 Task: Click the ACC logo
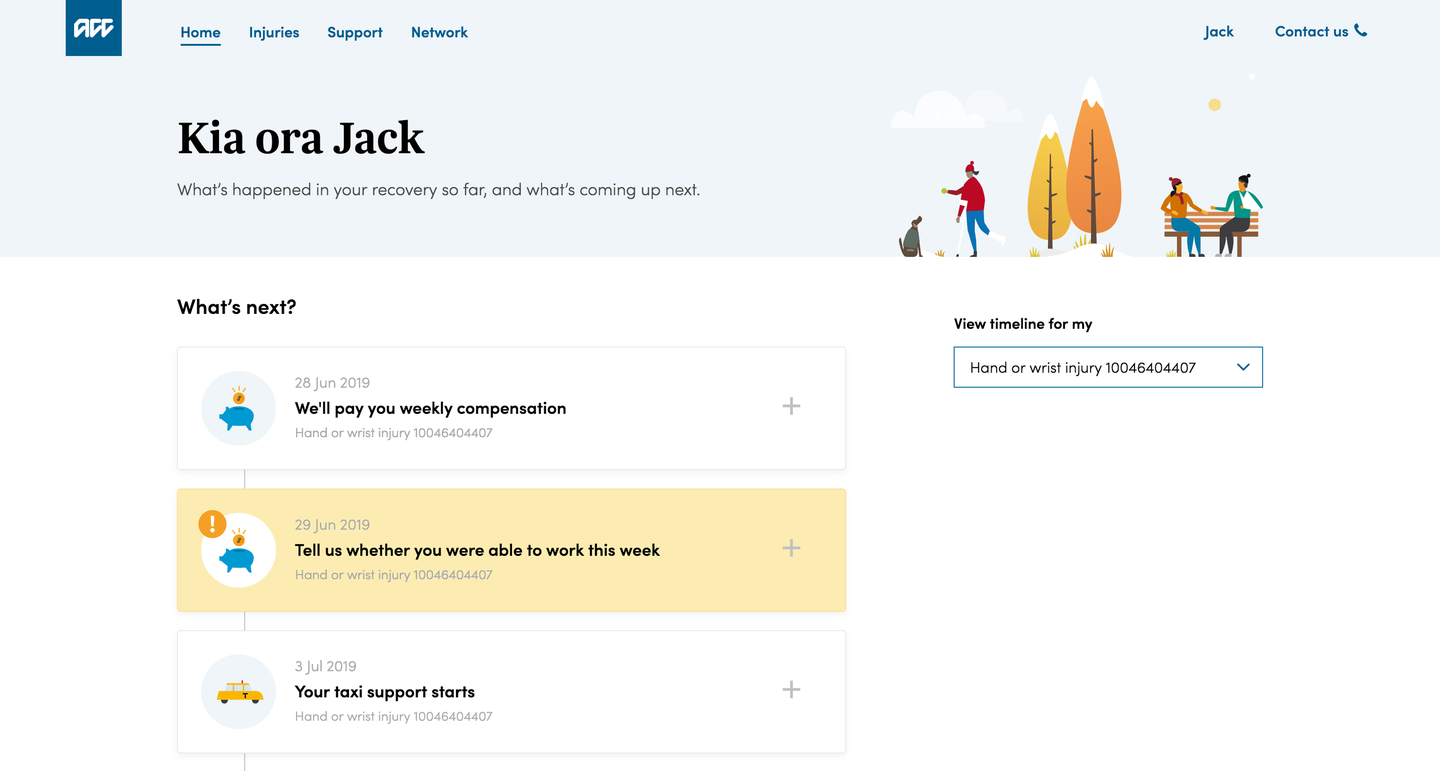click(x=93, y=28)
